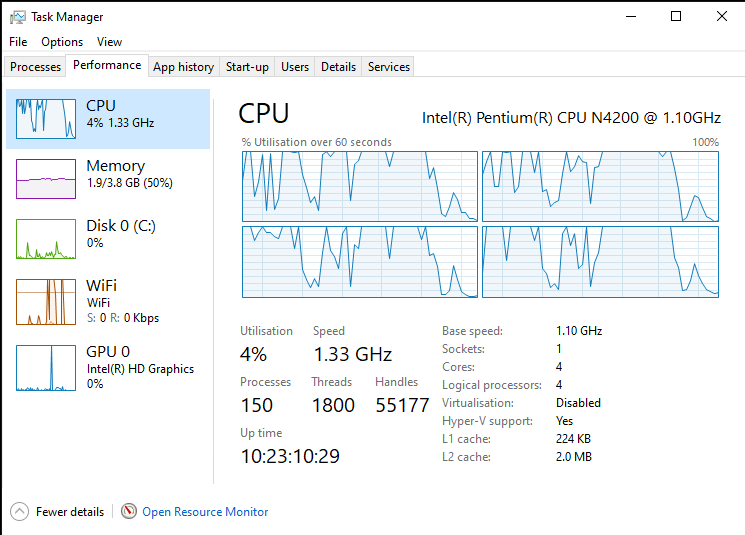Go to the Start-up tab
Viewport: 745px width, 535px height.
click(247, 67)
